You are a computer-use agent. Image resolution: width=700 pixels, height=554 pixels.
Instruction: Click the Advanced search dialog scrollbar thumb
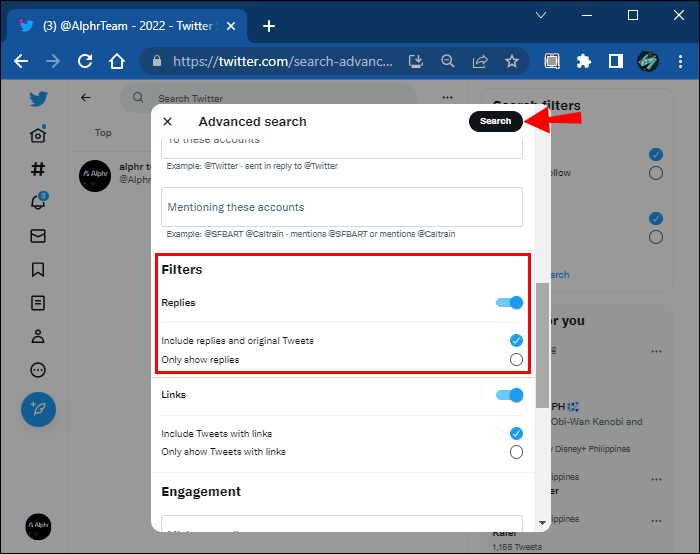pos(542,345)
